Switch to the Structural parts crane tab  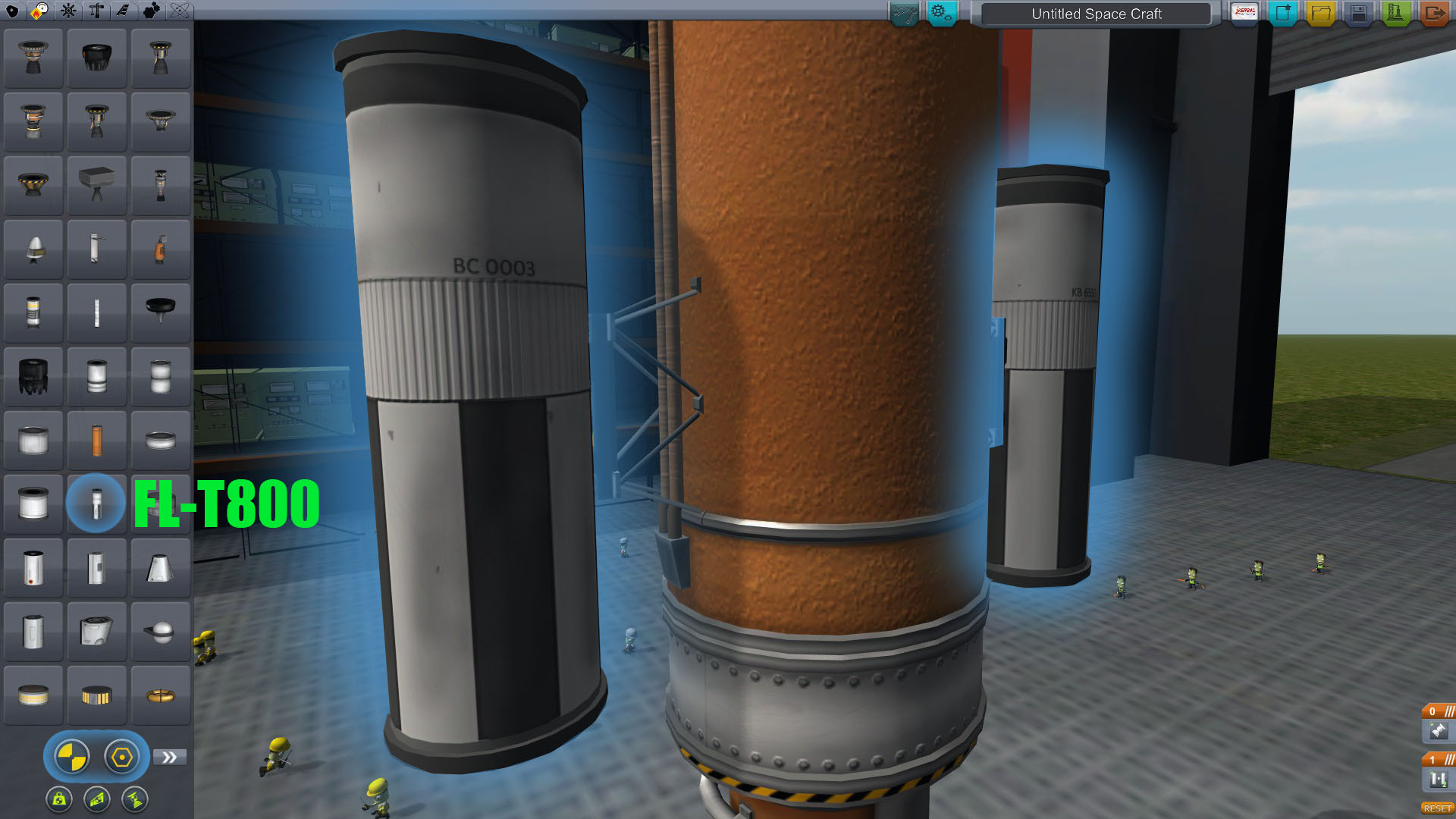pyautogui.click(x=96, y=11)
